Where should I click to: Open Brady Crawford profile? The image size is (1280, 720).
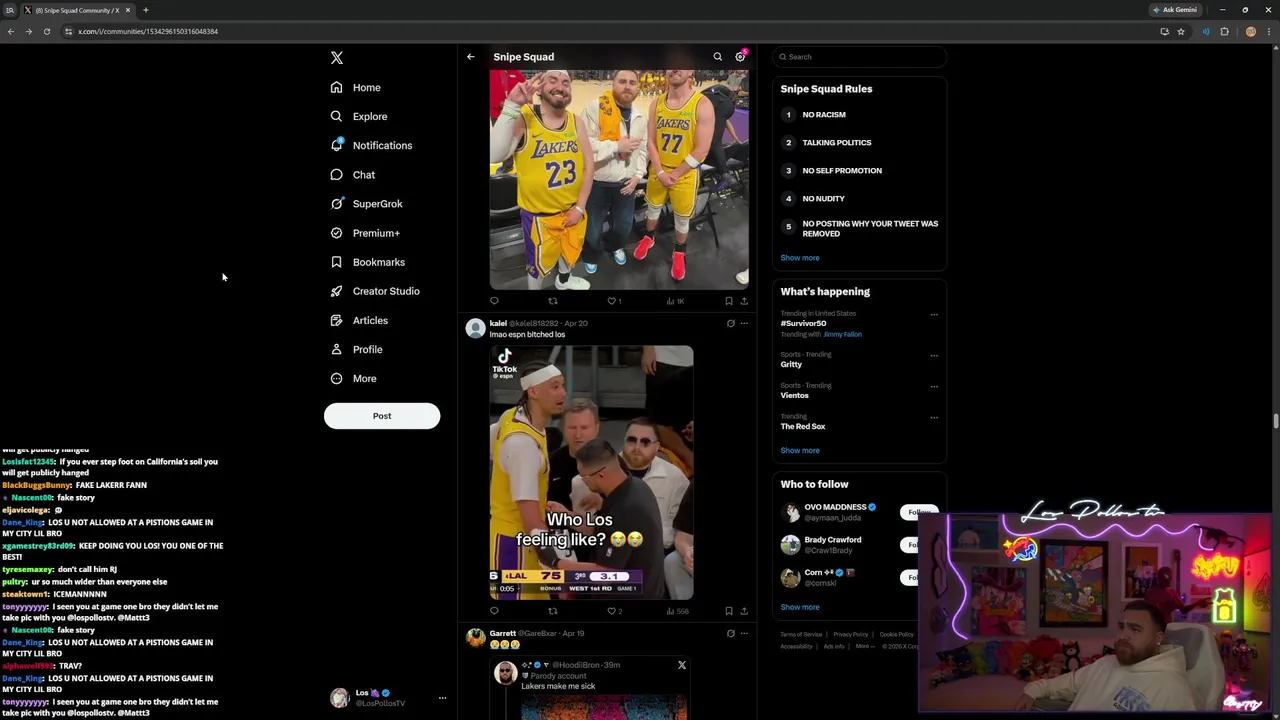click(833, 540)
